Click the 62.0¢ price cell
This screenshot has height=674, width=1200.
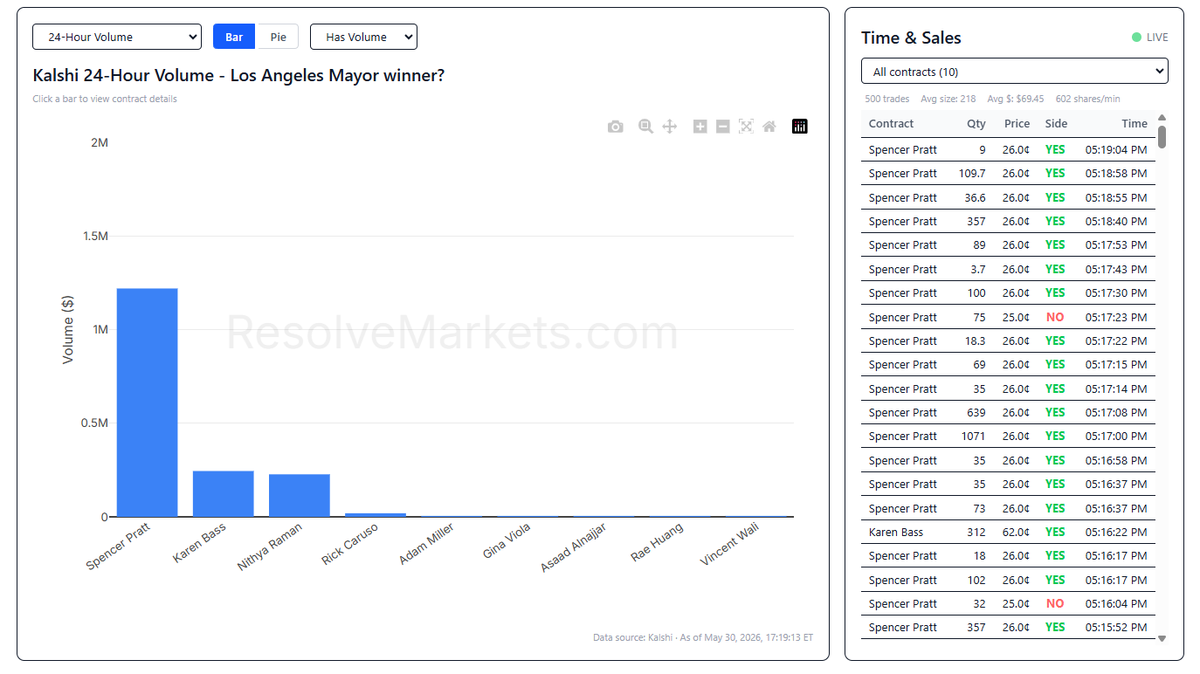pos(1016,532)
